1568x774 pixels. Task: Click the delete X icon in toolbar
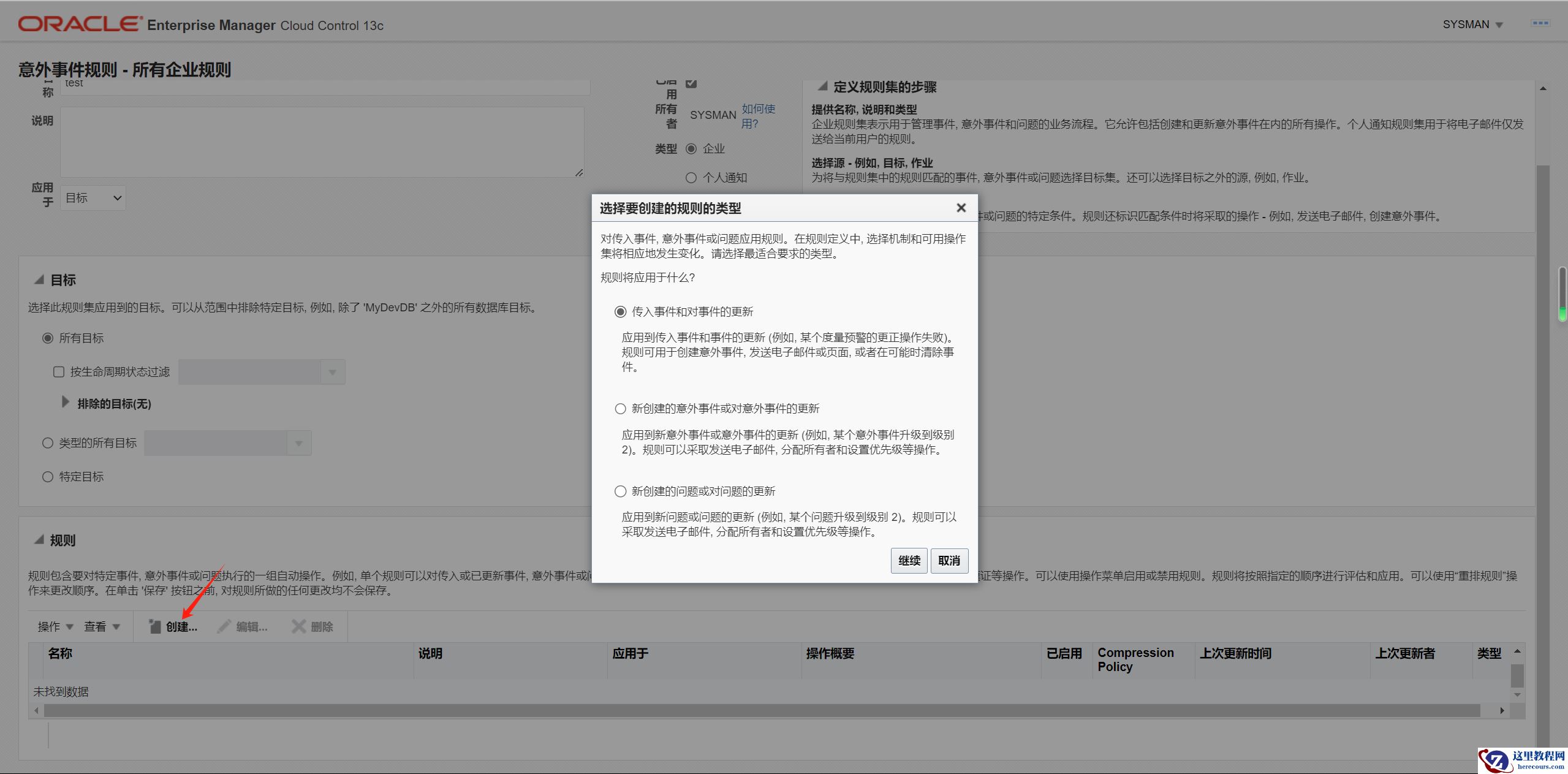298,626
